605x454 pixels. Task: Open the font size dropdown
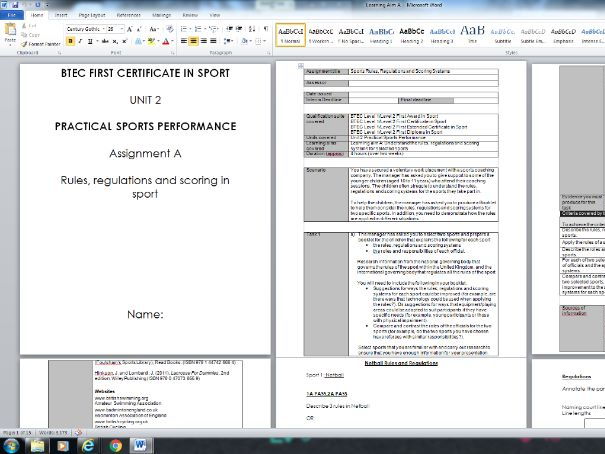(x=122, y=29)
